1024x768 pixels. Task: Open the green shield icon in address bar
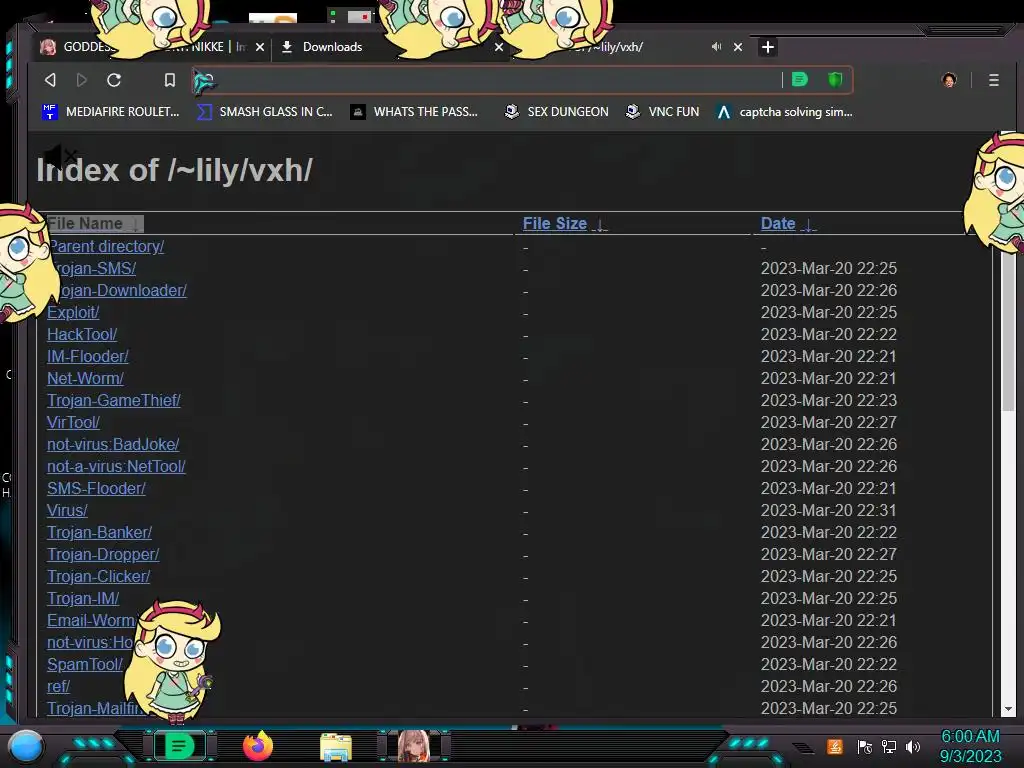[x=835, y=80]
